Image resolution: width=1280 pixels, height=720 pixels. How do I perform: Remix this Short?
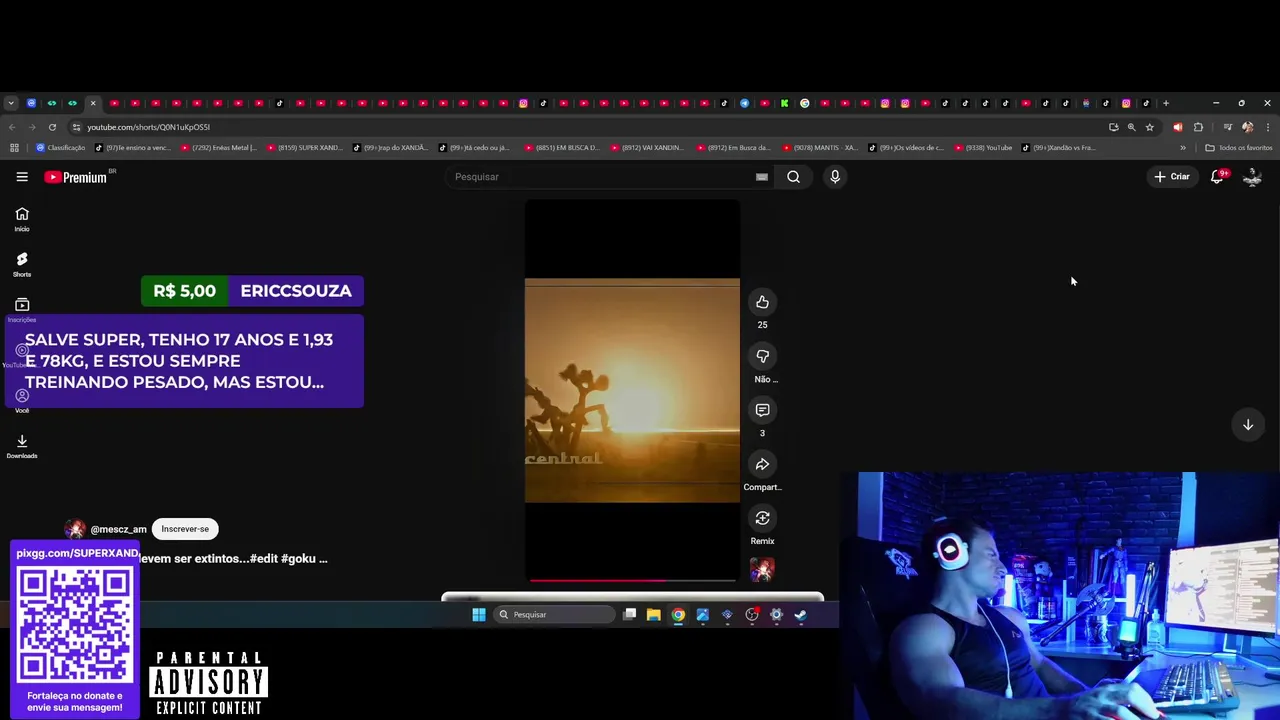(x=762, y=518)
